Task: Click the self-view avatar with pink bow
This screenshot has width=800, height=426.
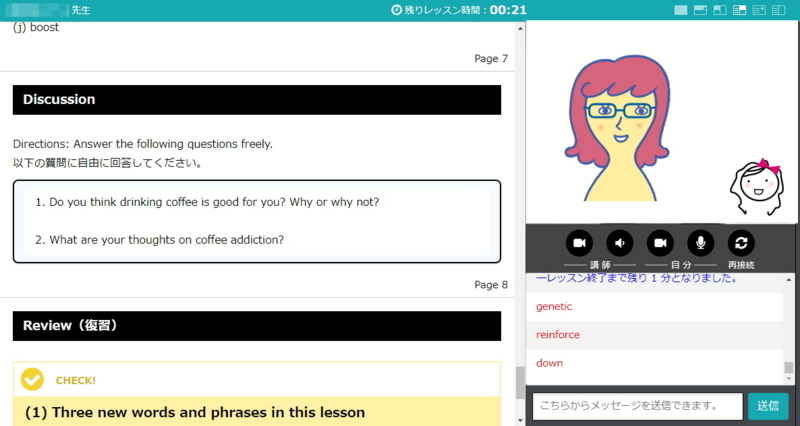Action: [757, 186]
